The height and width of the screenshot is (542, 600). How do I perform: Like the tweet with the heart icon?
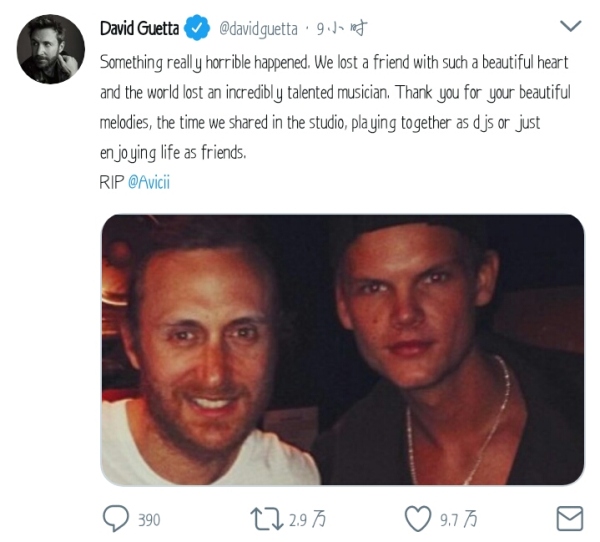(417, 519)
